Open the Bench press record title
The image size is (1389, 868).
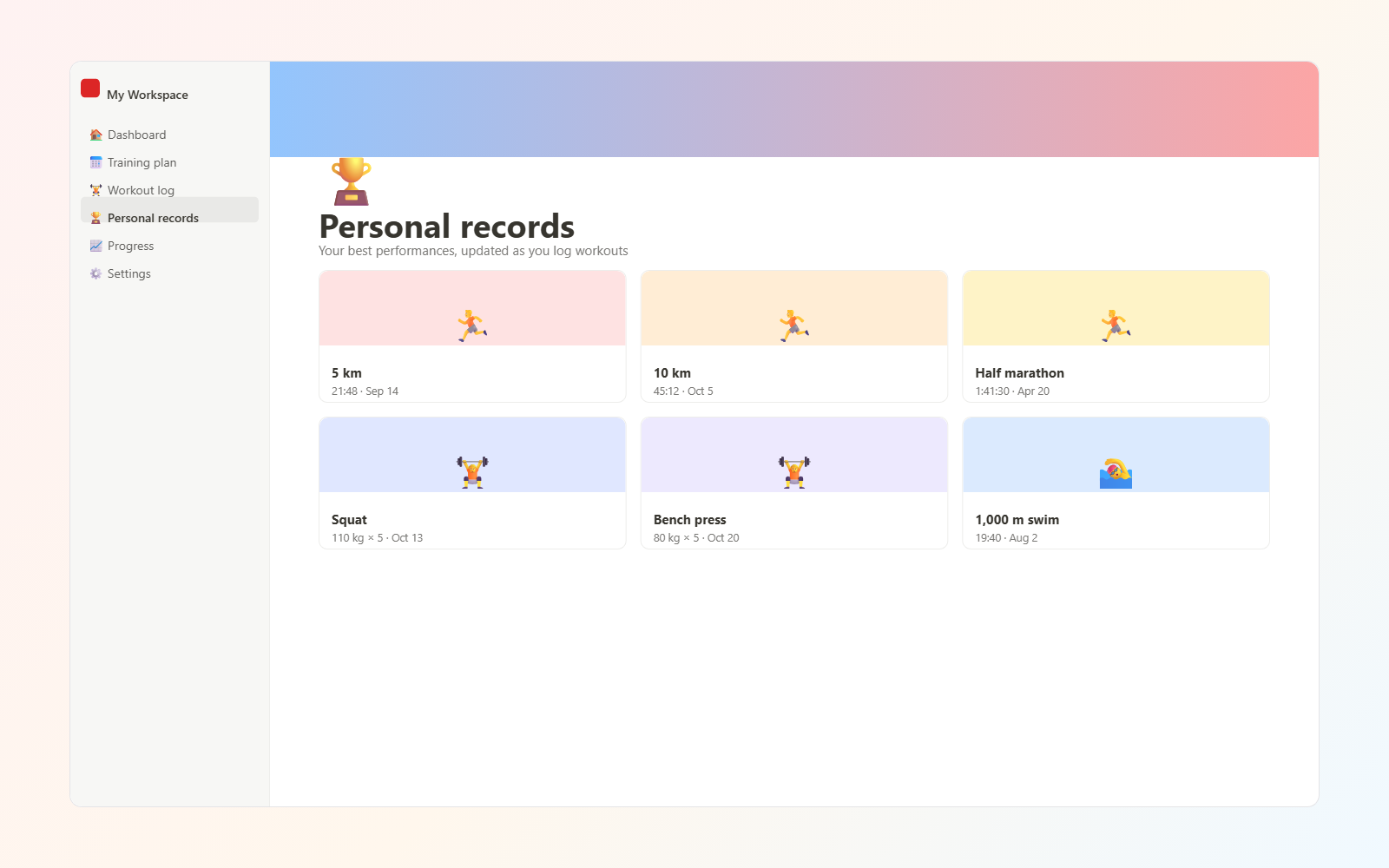coord(689,520)
